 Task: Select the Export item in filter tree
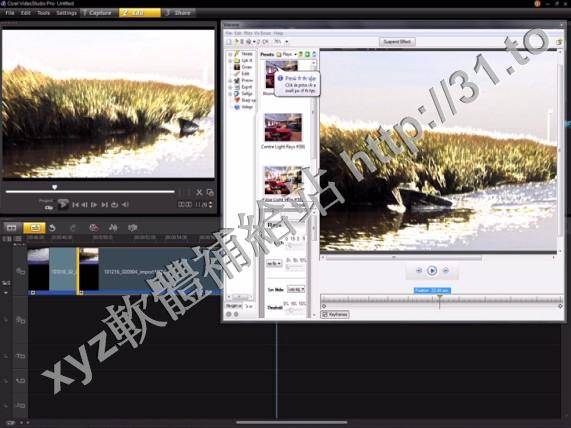coord(243,87)
